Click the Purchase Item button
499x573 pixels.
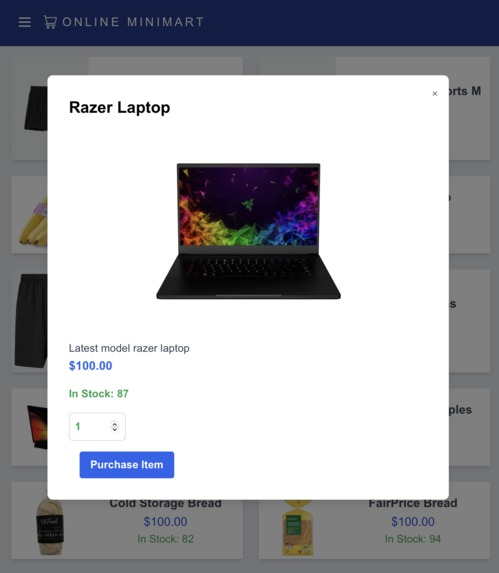click(127, 464)
